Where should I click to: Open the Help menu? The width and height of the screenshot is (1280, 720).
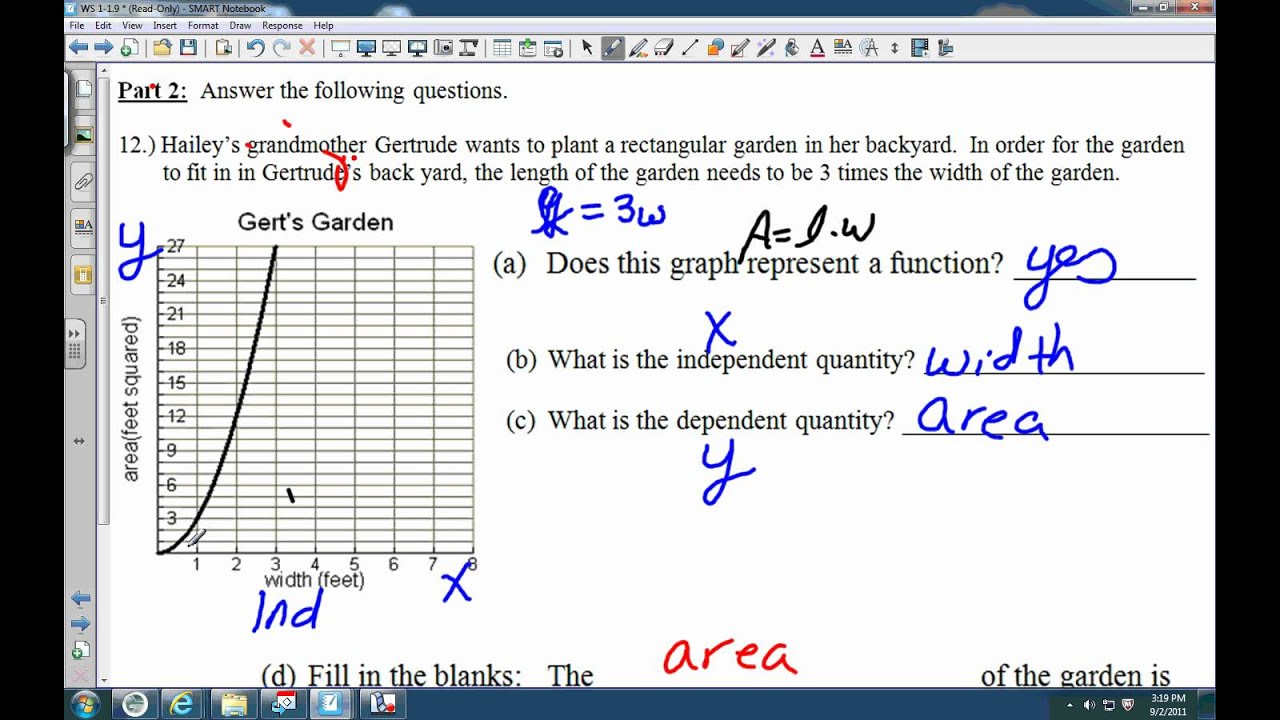[x=323, y=25]
